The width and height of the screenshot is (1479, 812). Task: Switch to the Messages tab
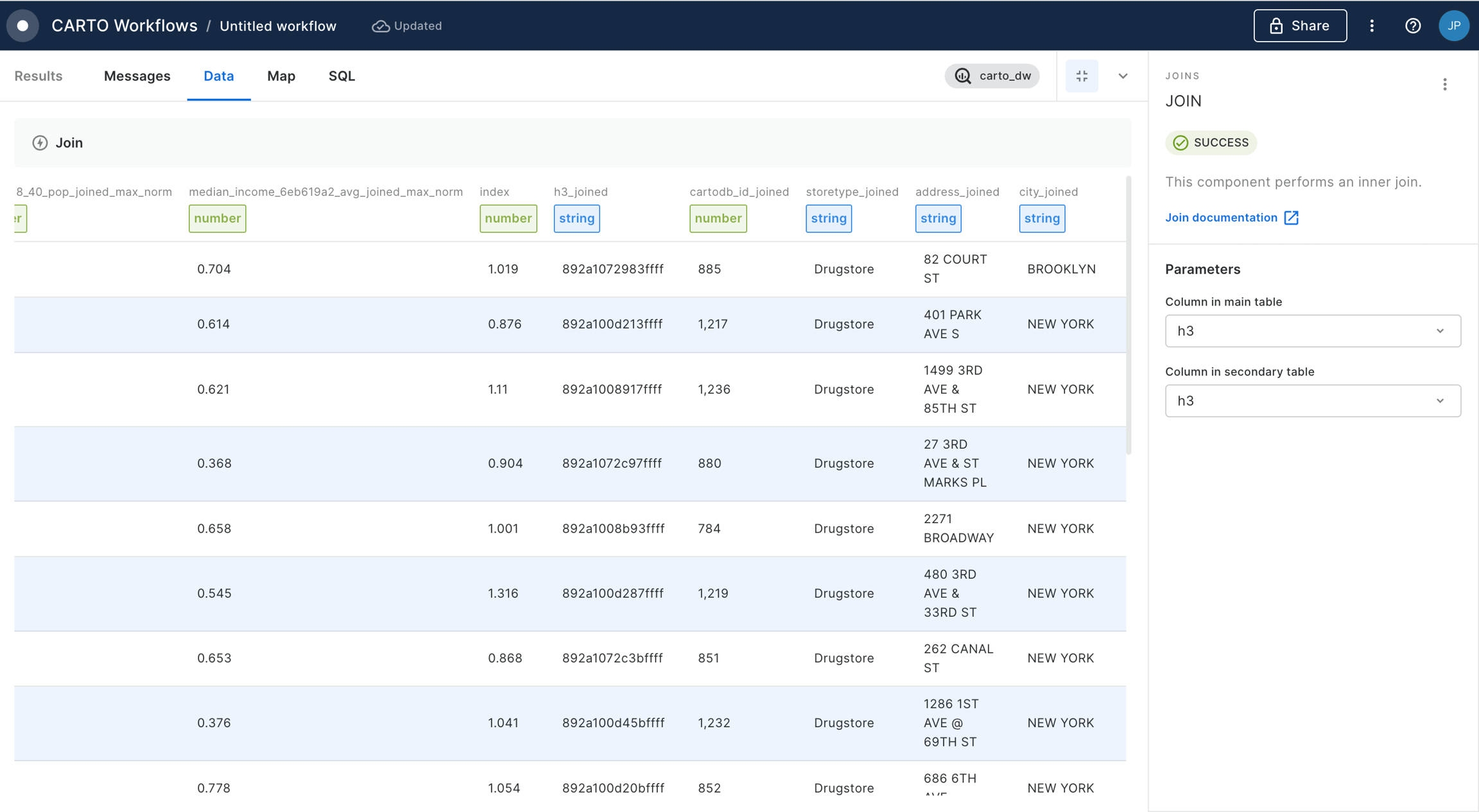pyautogui.click(x=137, y=76)
